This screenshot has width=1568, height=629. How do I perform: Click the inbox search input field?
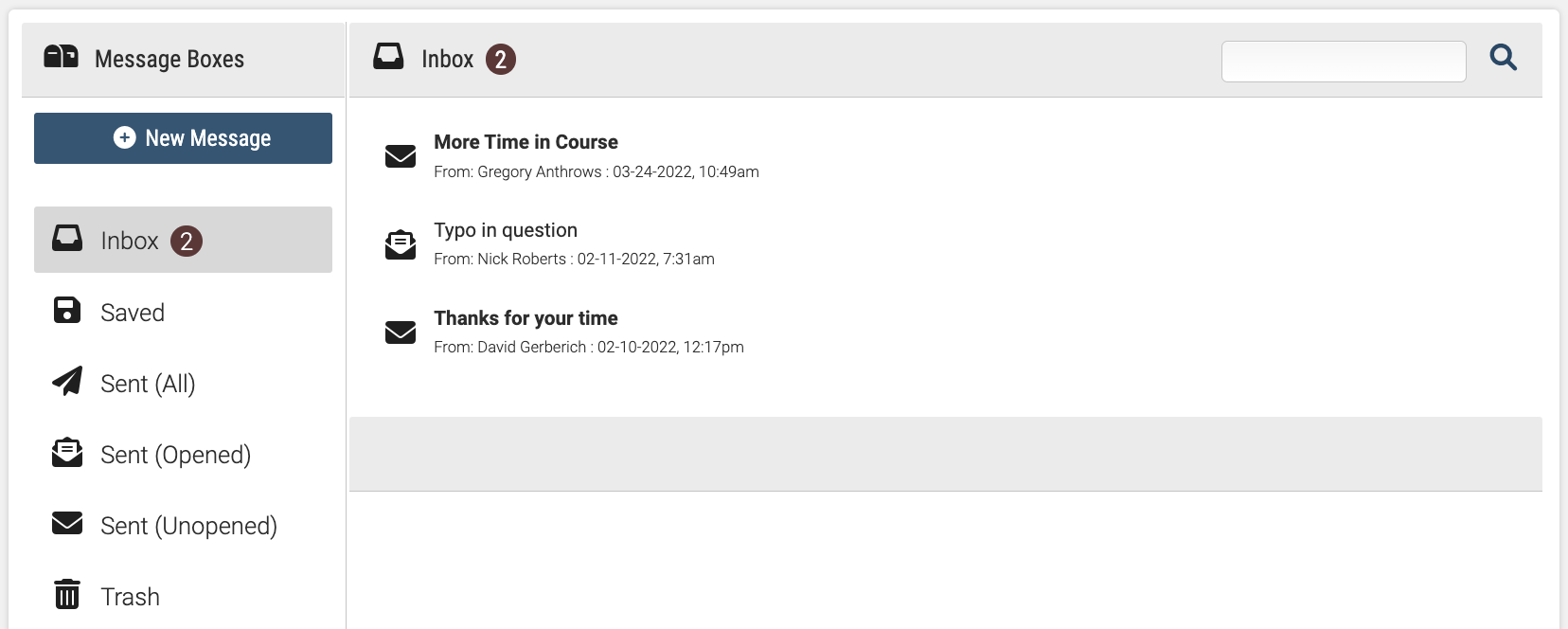(x=1344, y=62)
